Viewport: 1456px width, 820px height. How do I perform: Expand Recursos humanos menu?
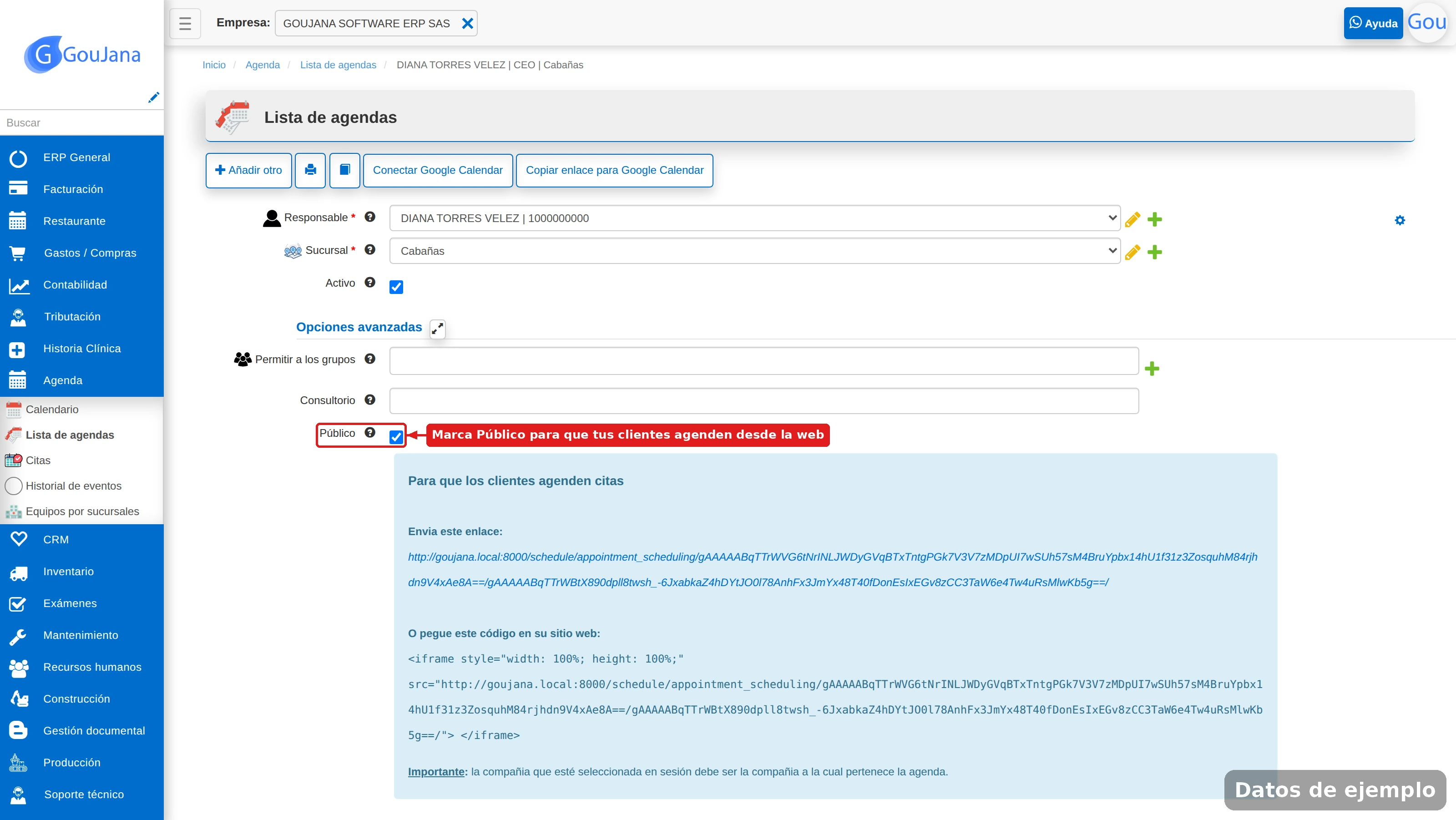82,667
